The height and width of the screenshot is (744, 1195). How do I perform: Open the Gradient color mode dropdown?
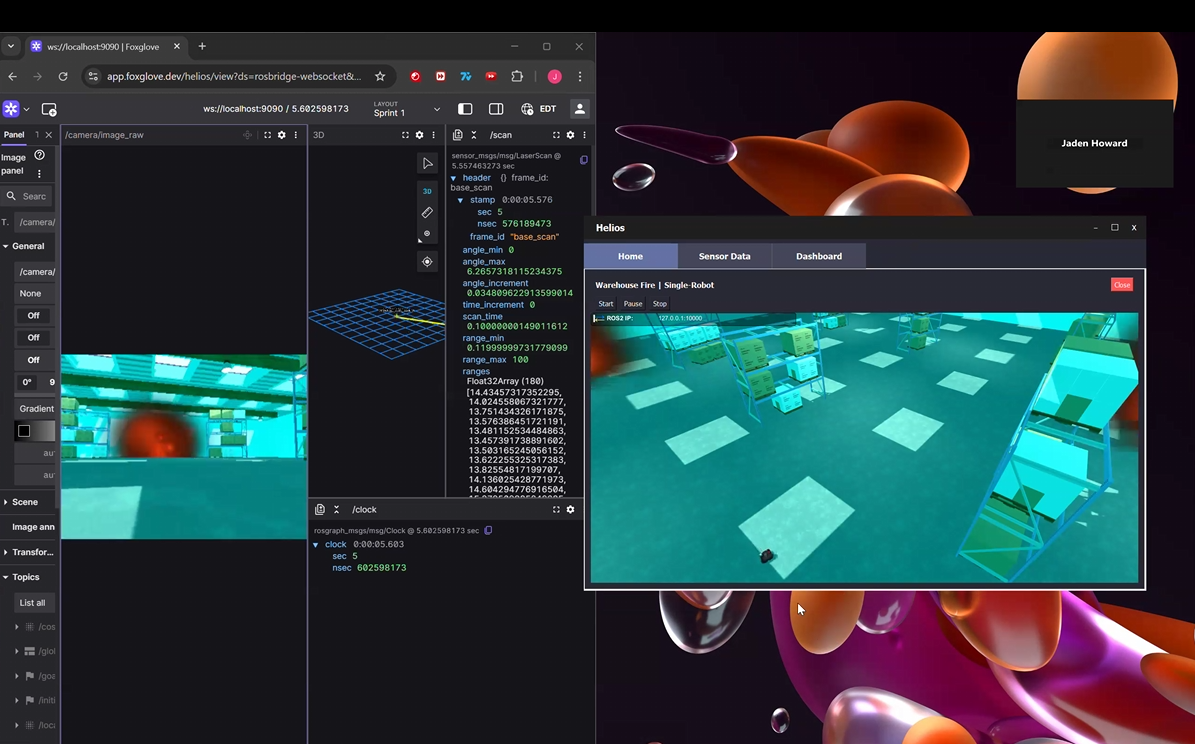coord(35,409)
